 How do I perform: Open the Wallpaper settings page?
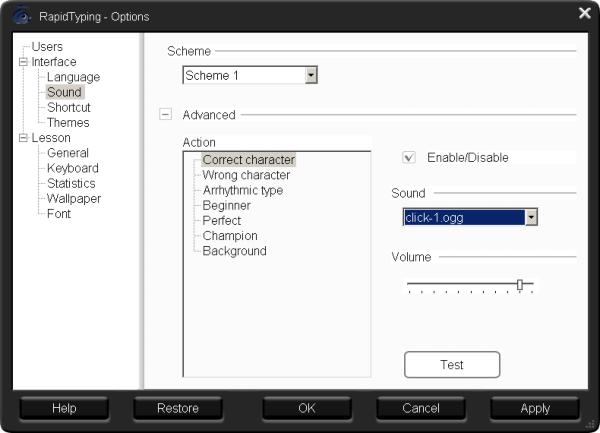[x=74, y=199]
